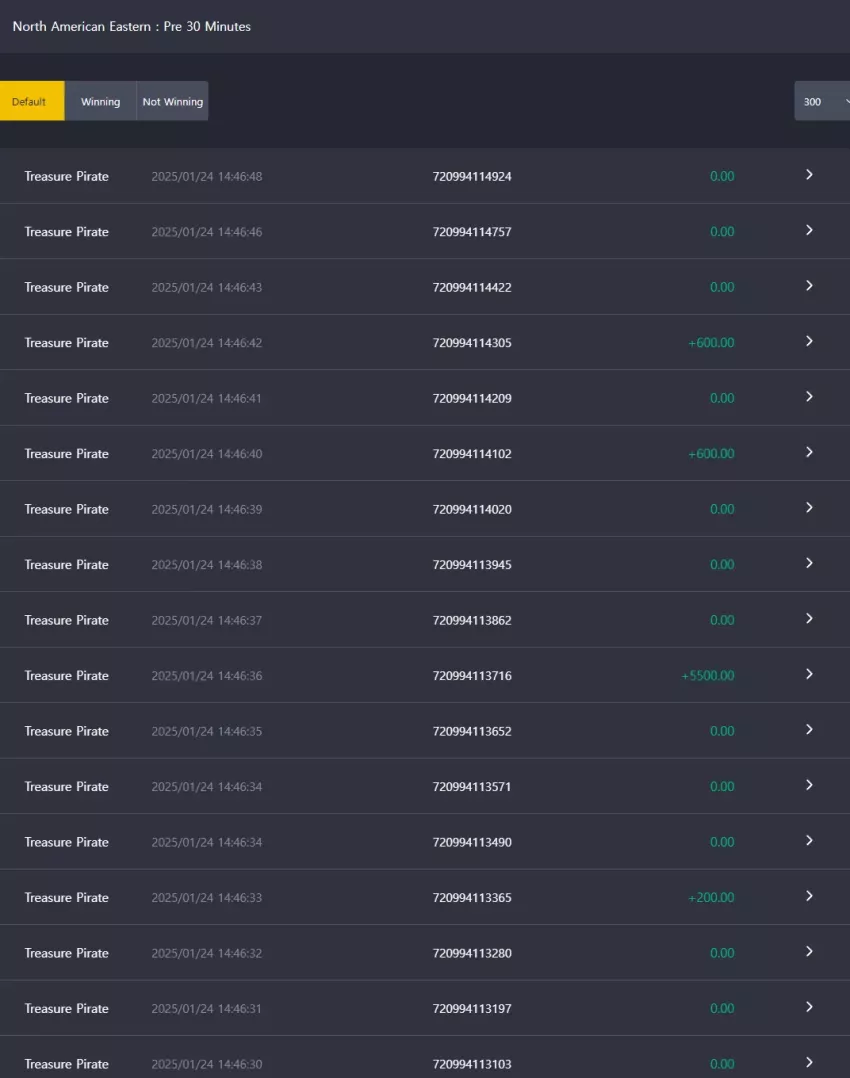Click chevron on the +200.00 row

pos(809,896)
